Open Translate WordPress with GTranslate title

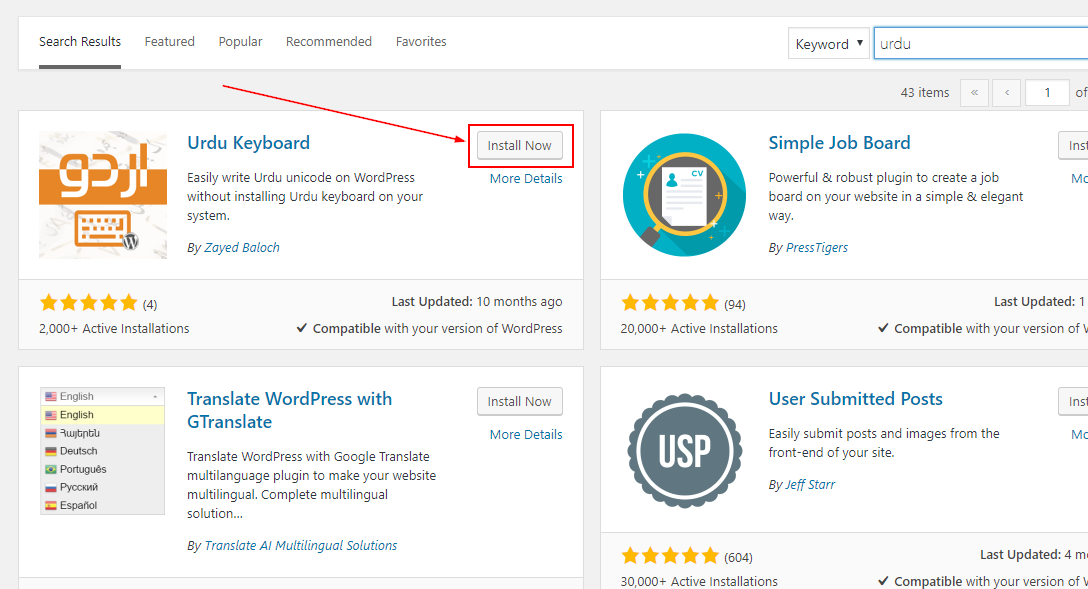point(289,410)
